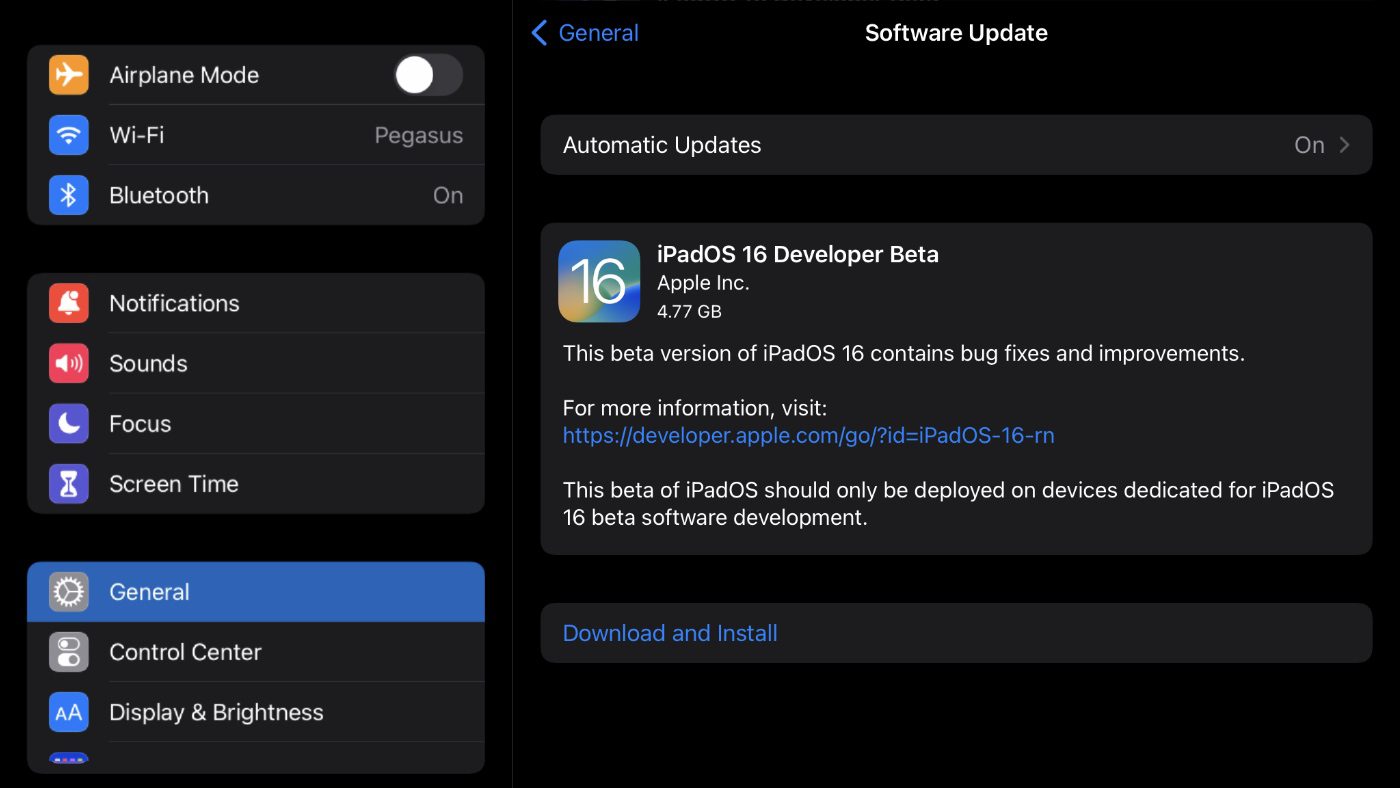
Task: Tap the Control Center icon
Action: click(69, 652)
